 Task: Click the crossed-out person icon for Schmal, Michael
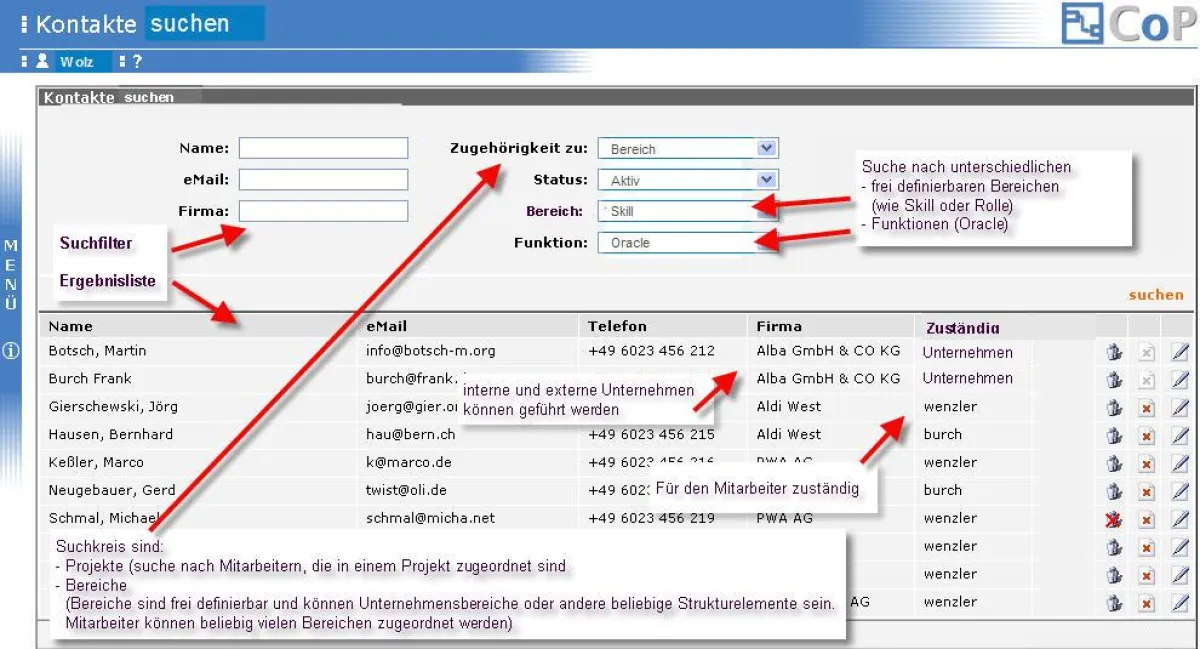point(1114,520)
